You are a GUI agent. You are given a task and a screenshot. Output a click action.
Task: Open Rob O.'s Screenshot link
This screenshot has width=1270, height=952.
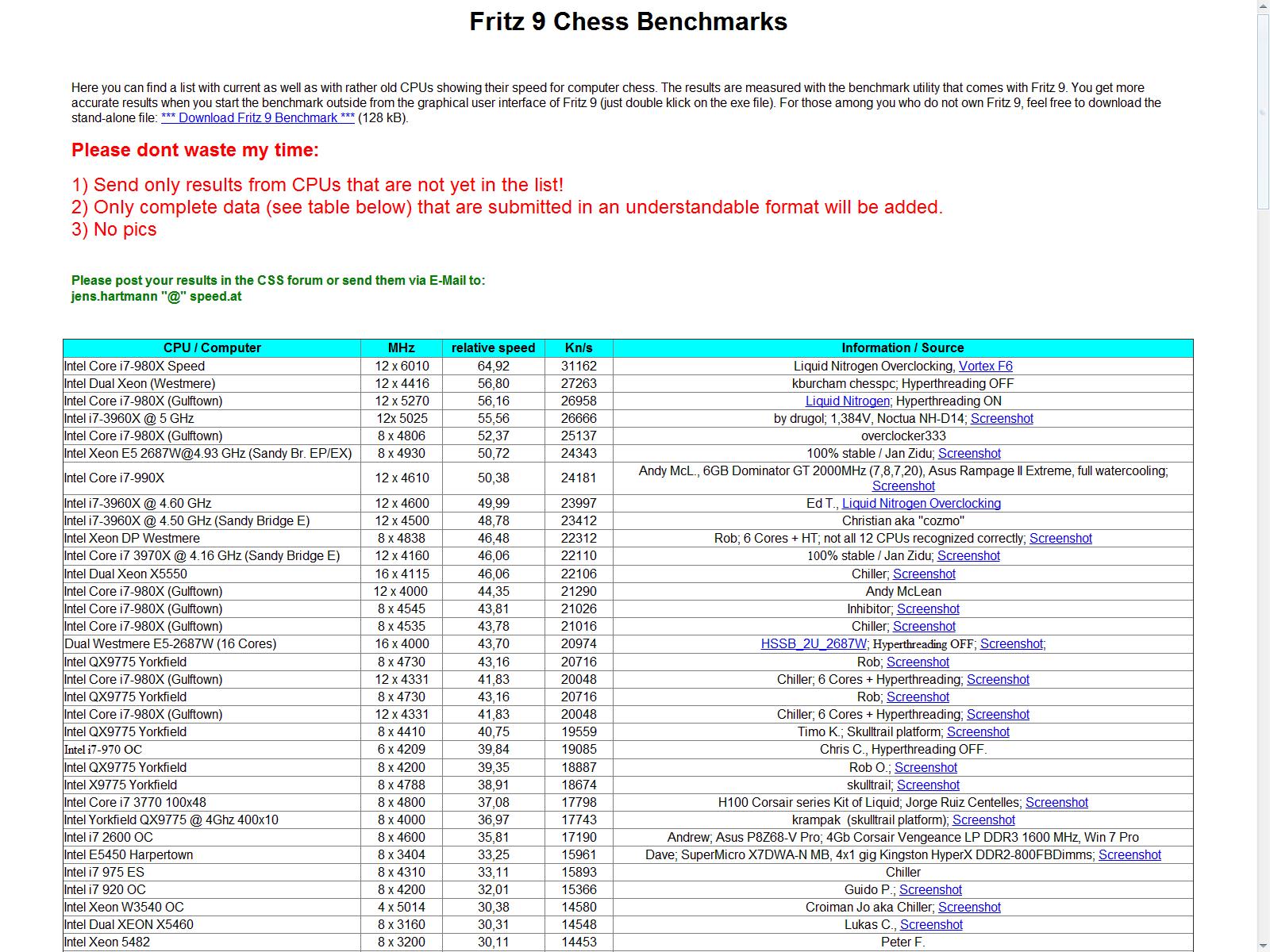coord(926,768)
